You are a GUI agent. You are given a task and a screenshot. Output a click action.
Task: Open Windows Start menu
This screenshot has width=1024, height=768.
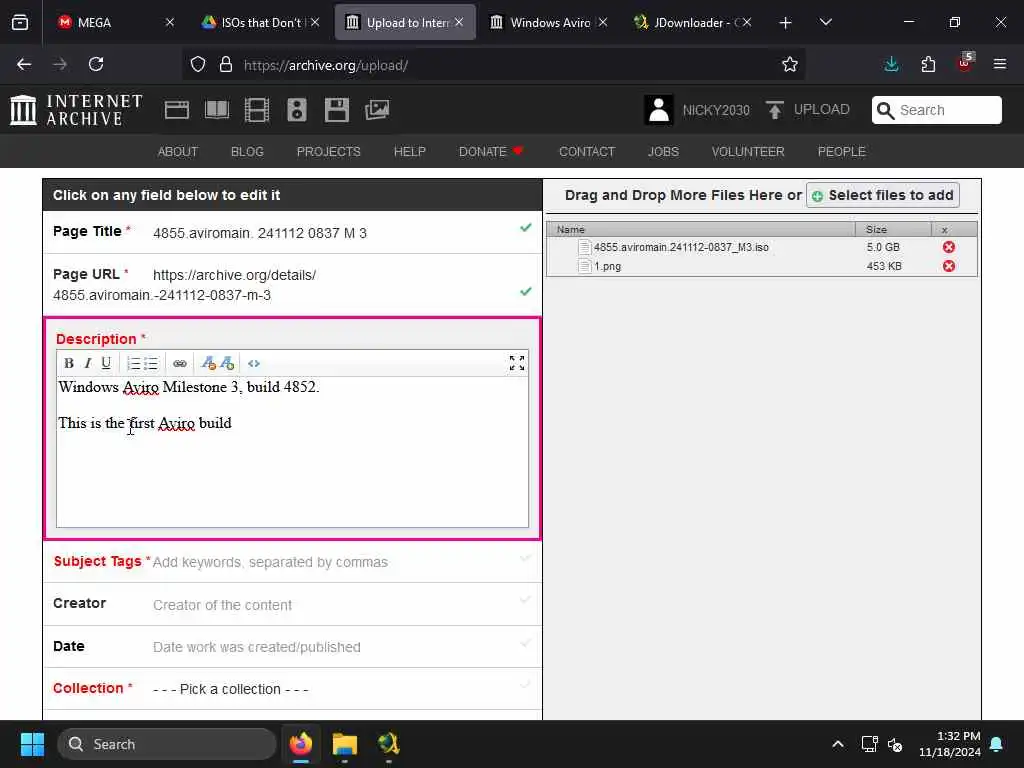[32, 744]
